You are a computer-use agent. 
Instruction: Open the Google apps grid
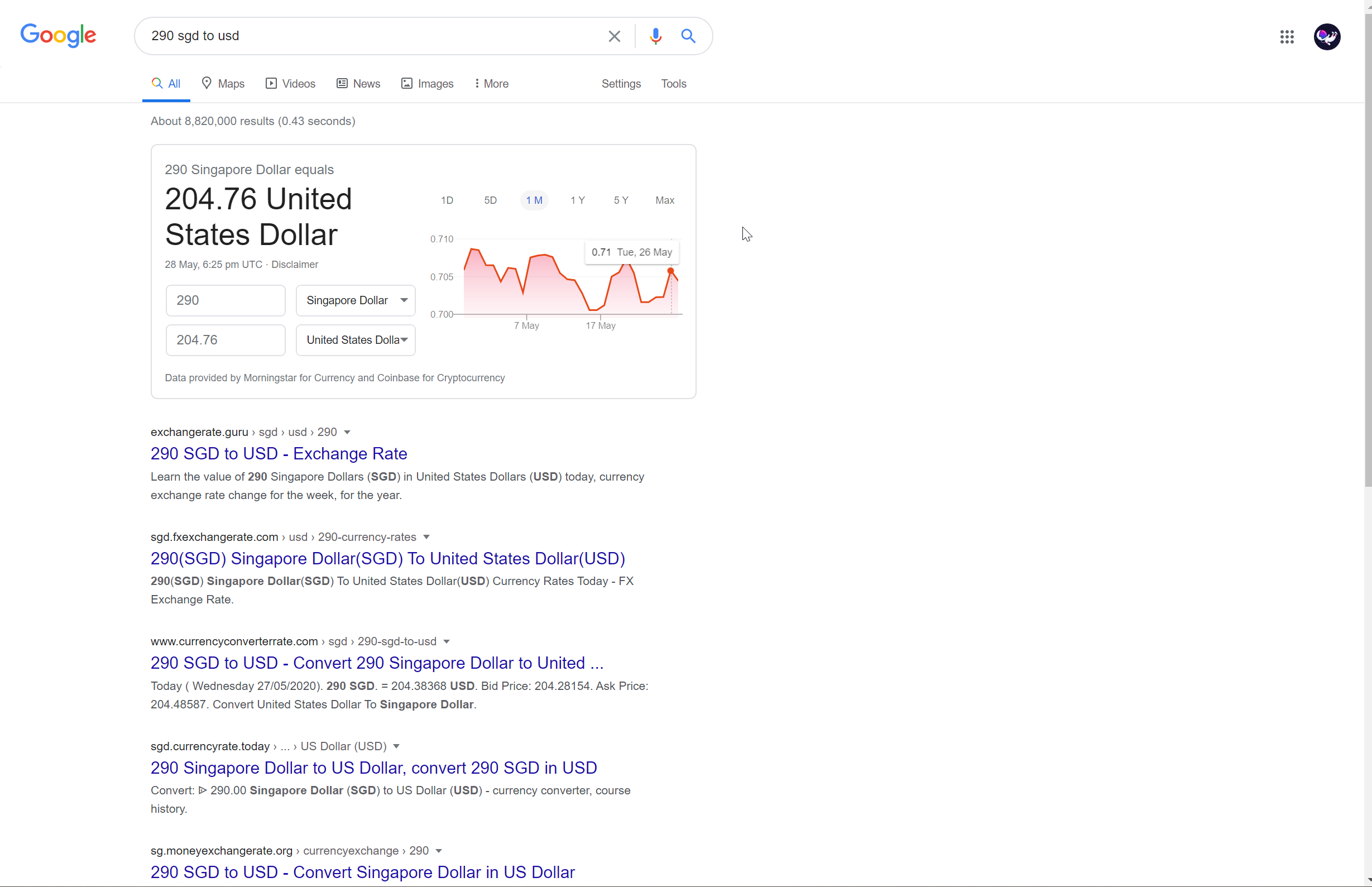pos(1287,37)
